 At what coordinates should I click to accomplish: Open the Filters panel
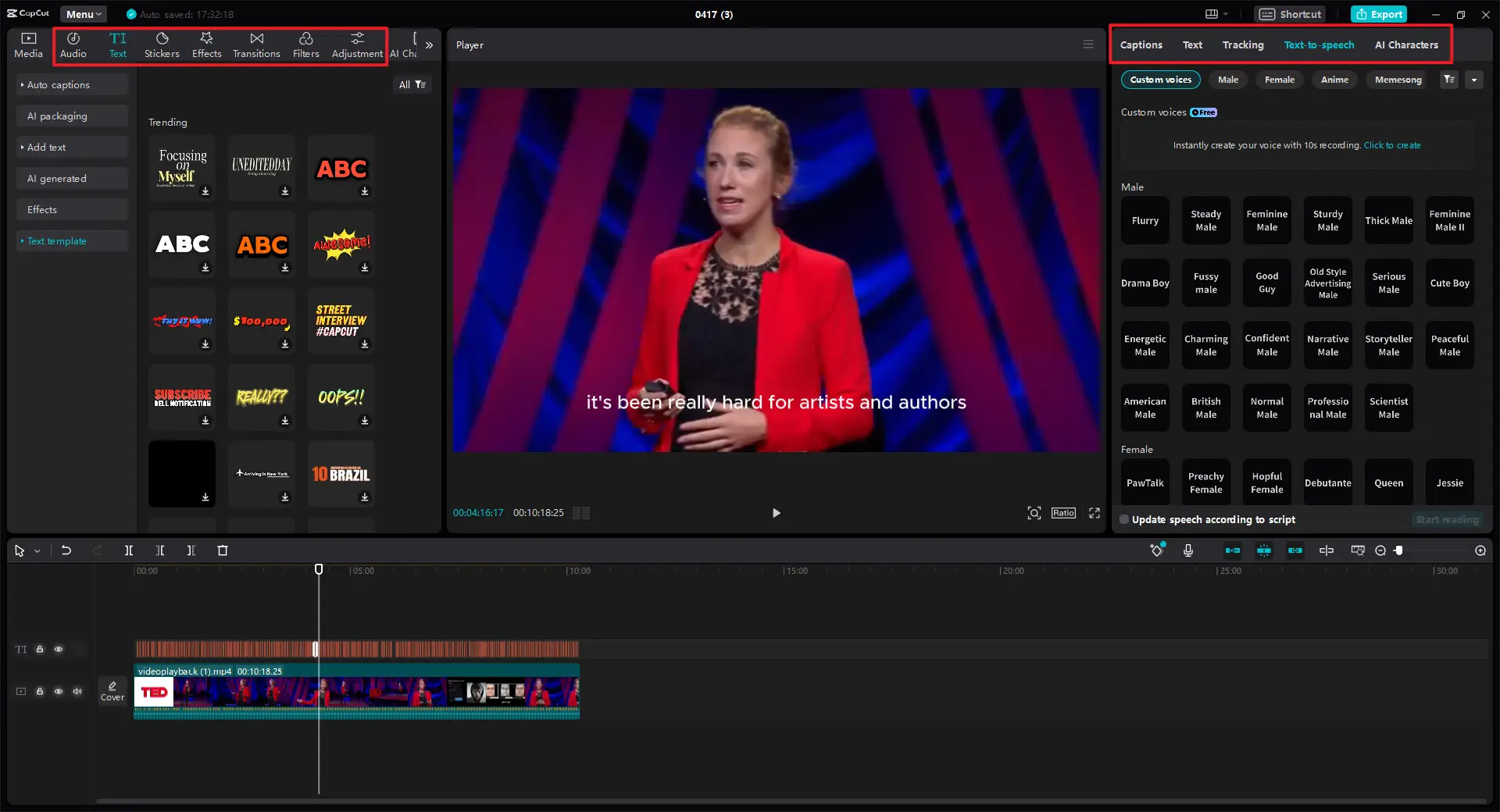tap(306, 45)
